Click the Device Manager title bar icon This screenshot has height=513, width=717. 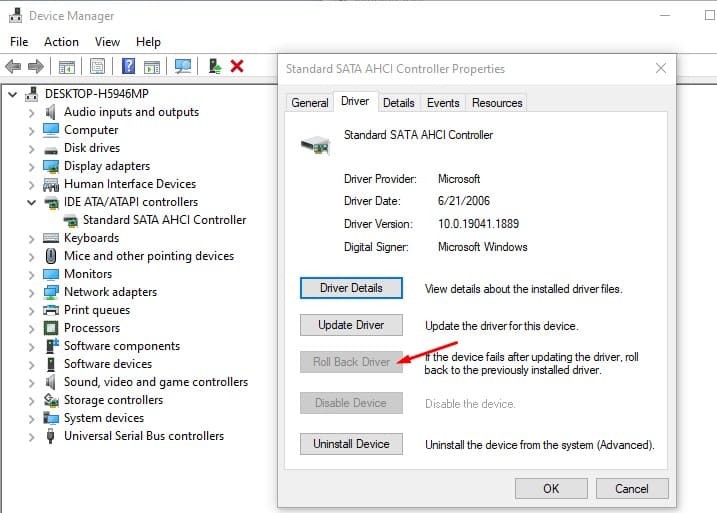16,16
